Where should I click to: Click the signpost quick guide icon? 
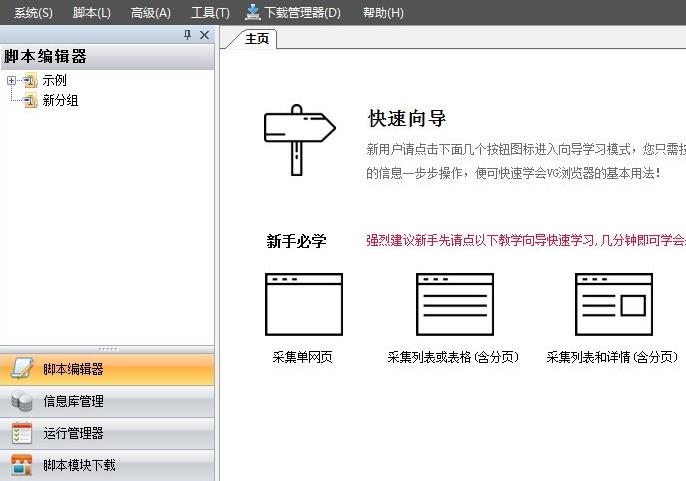coord(298,138)
